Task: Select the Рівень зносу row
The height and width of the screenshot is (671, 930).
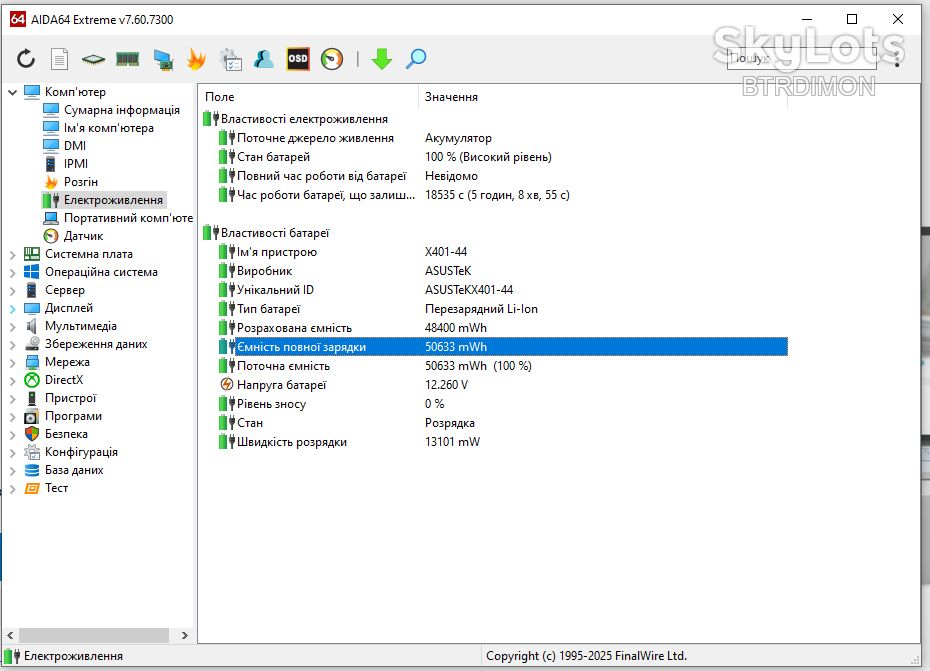Action: tap(503, 404)
